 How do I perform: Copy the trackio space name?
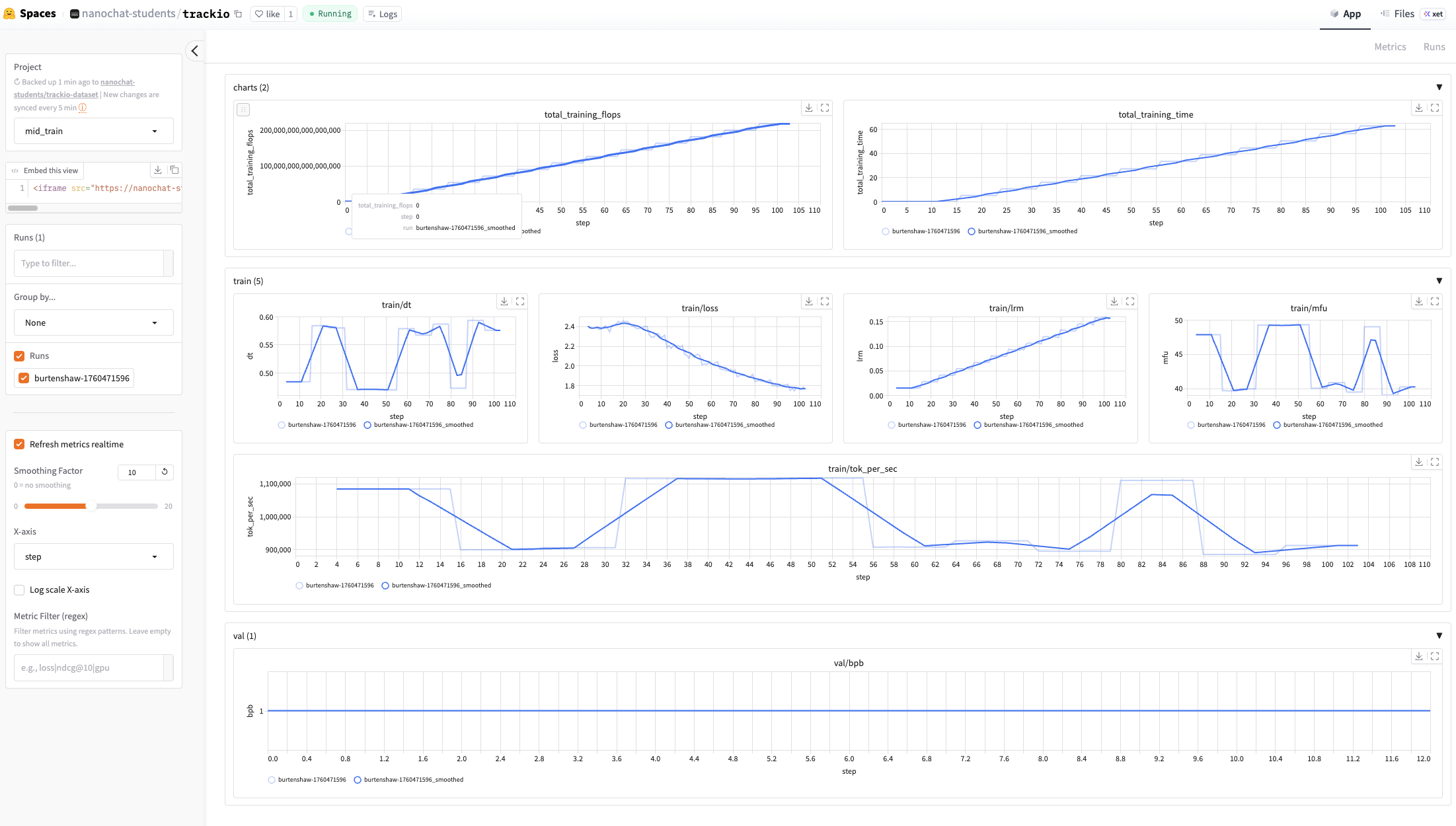coord(239,14)
